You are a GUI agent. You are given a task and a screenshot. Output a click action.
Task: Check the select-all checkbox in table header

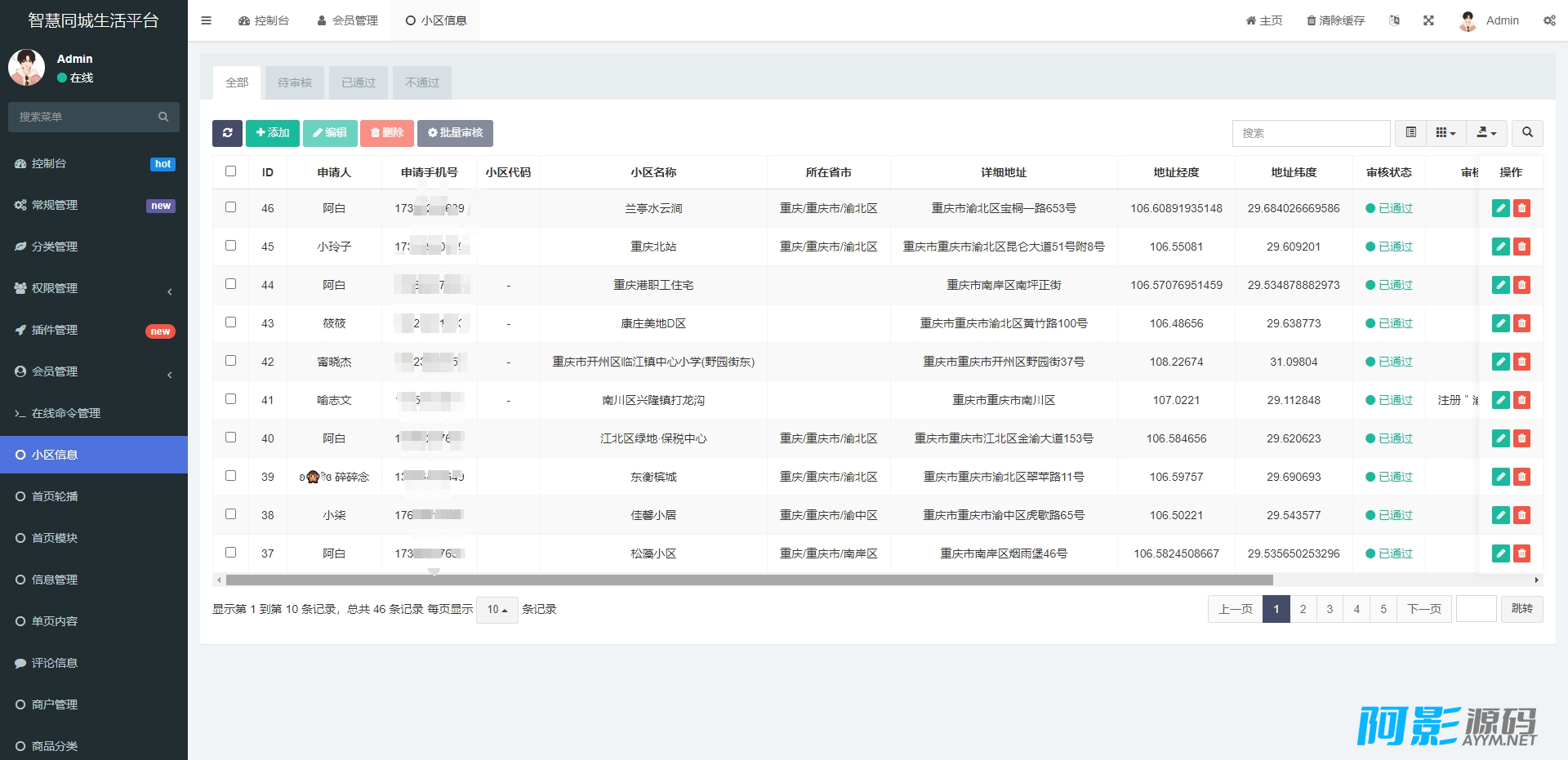point(230,171)
